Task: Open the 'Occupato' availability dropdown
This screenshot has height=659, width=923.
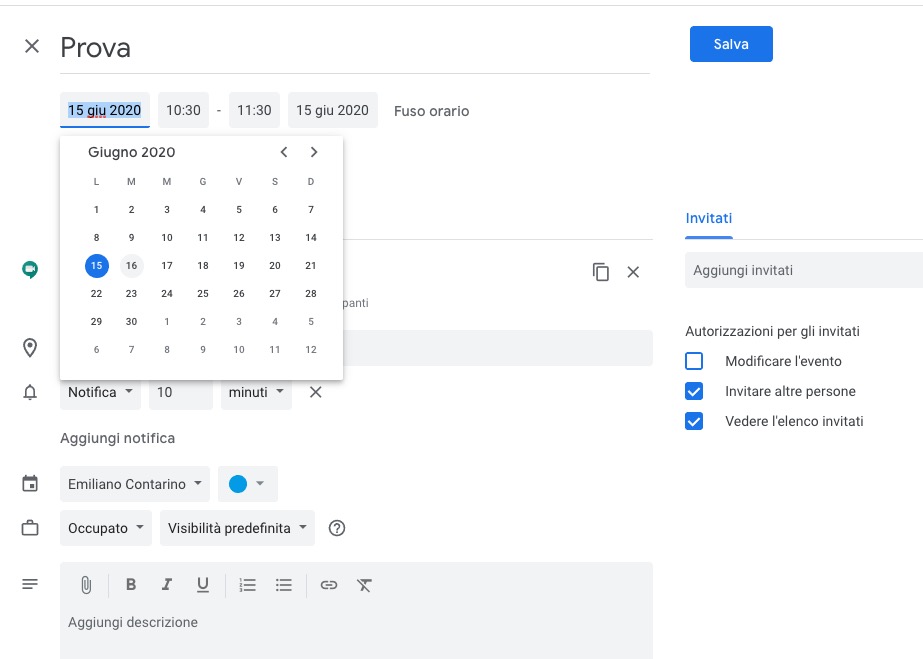Action: click(105, 527)
